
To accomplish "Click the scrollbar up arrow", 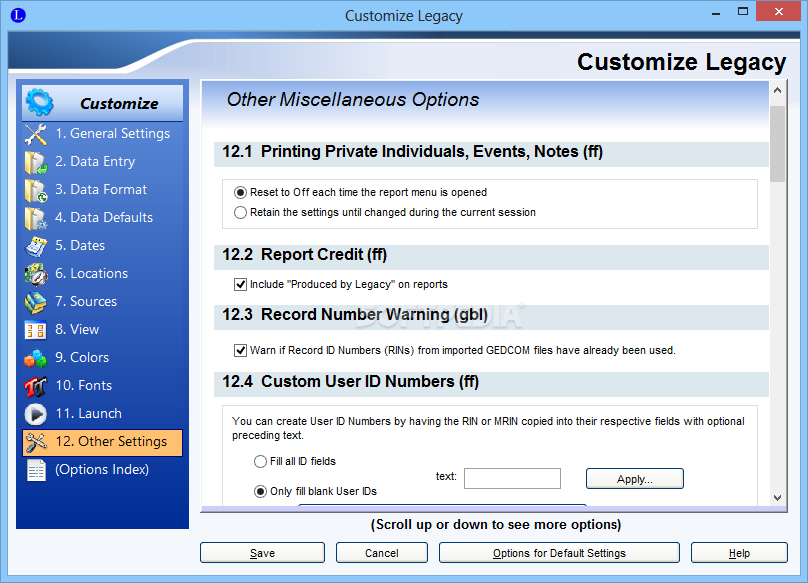I will (x=778, y=90).
